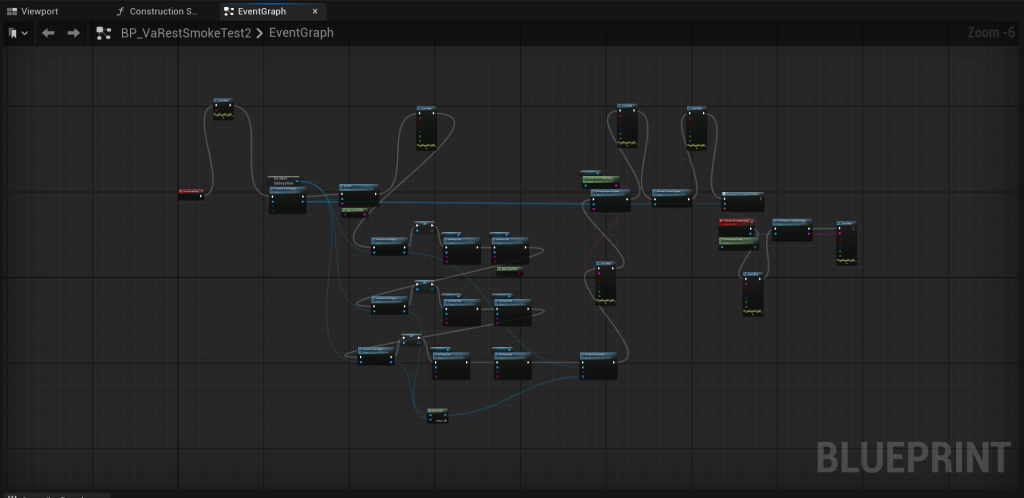Click the Viewport tab grid icon
This screenshot has width=1024, height=498.
coord(12,11)
